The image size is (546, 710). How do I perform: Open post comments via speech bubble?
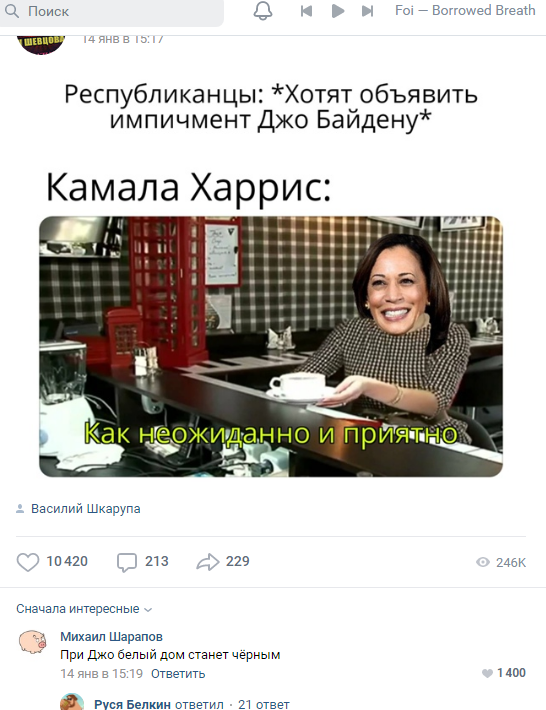127,562
